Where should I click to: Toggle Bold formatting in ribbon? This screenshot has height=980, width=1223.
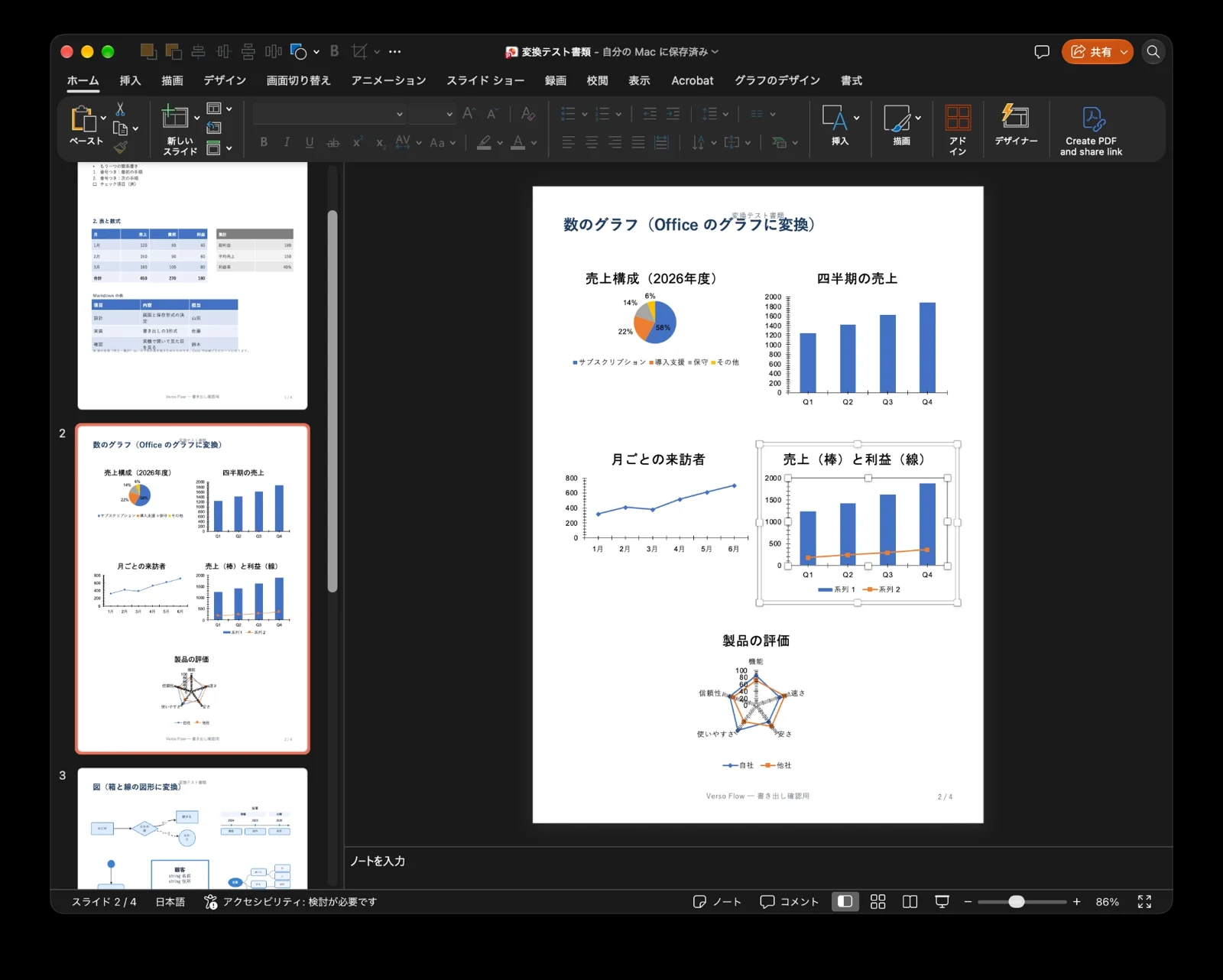[x=264, y=142]
